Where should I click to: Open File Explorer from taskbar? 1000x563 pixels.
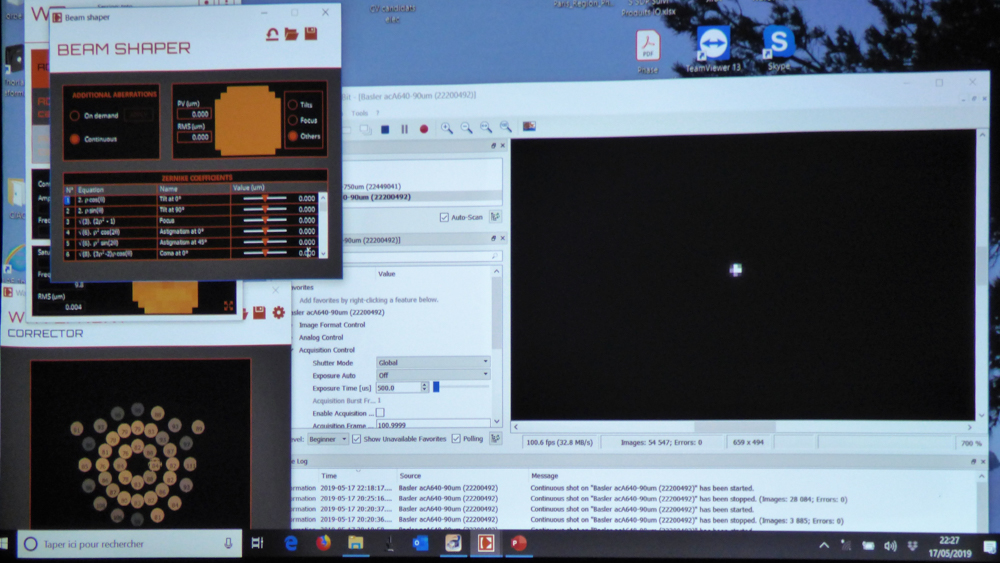[356, 543]
